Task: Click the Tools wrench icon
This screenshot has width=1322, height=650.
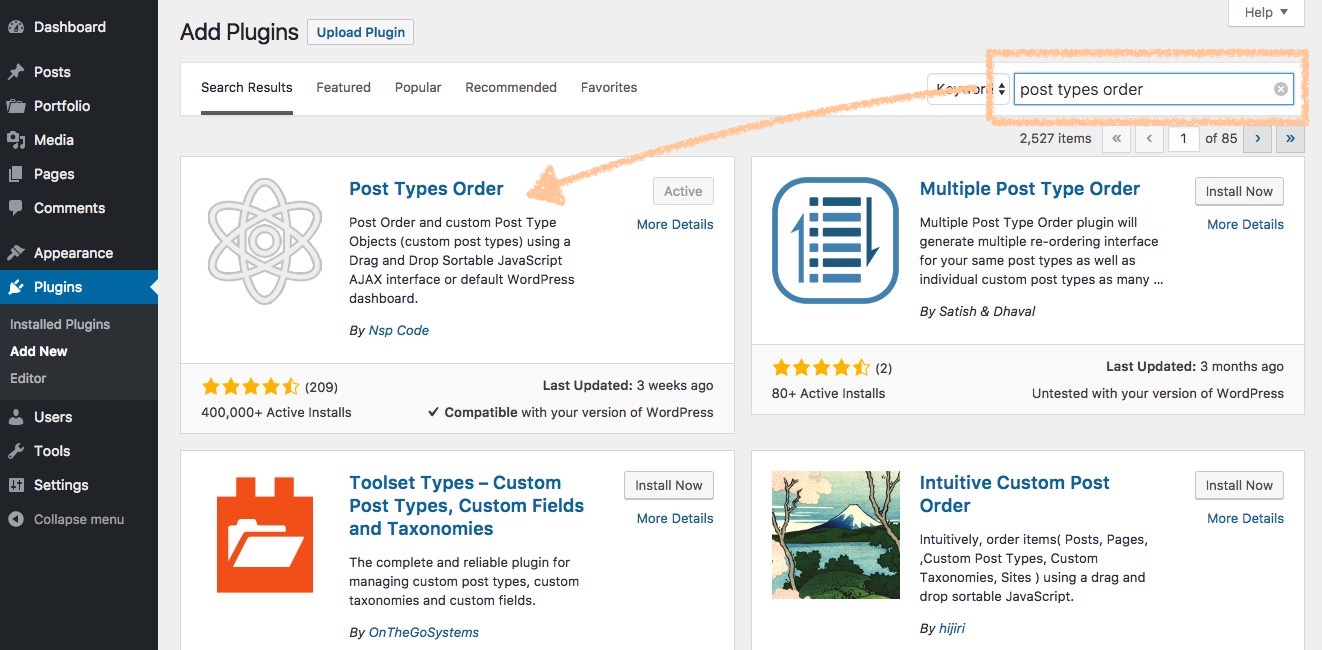Action: tap(16, 451)
